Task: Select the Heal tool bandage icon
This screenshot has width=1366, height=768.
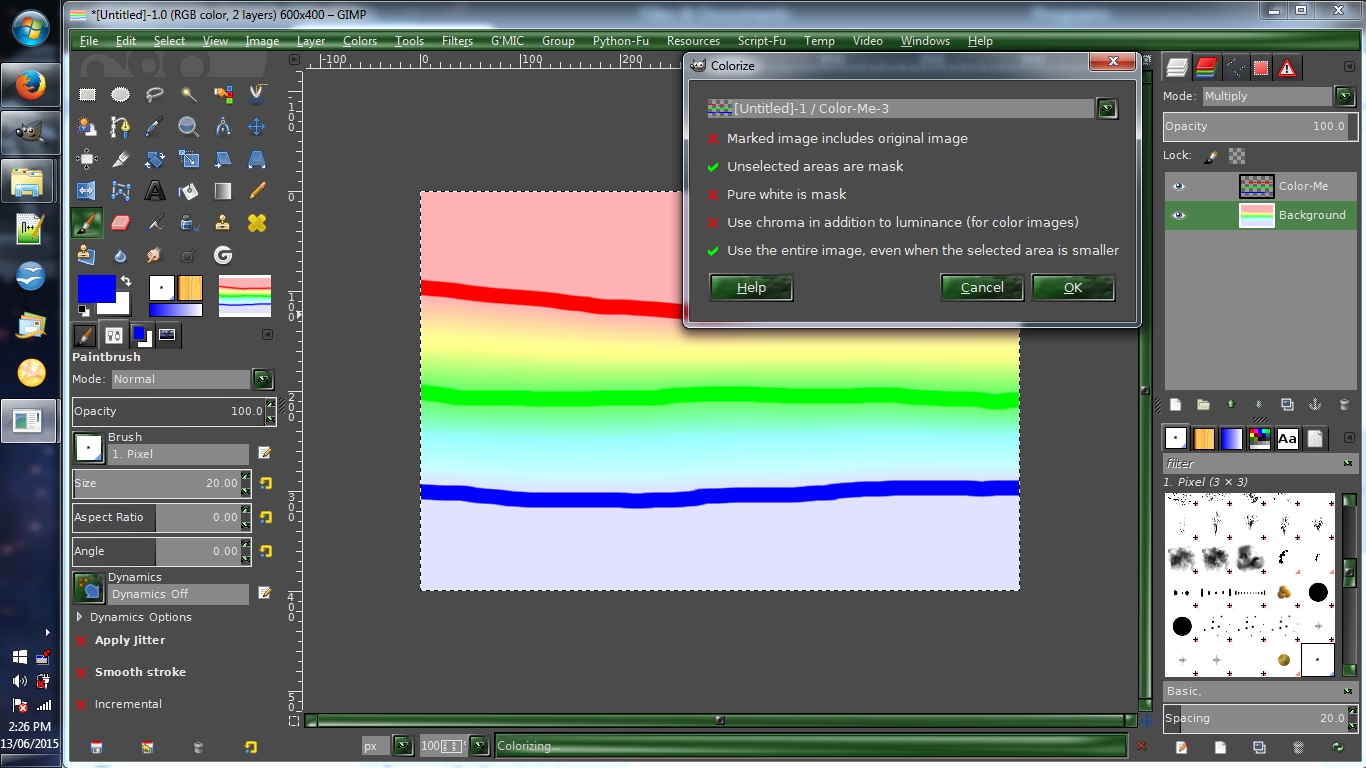Action: [257, 223]
